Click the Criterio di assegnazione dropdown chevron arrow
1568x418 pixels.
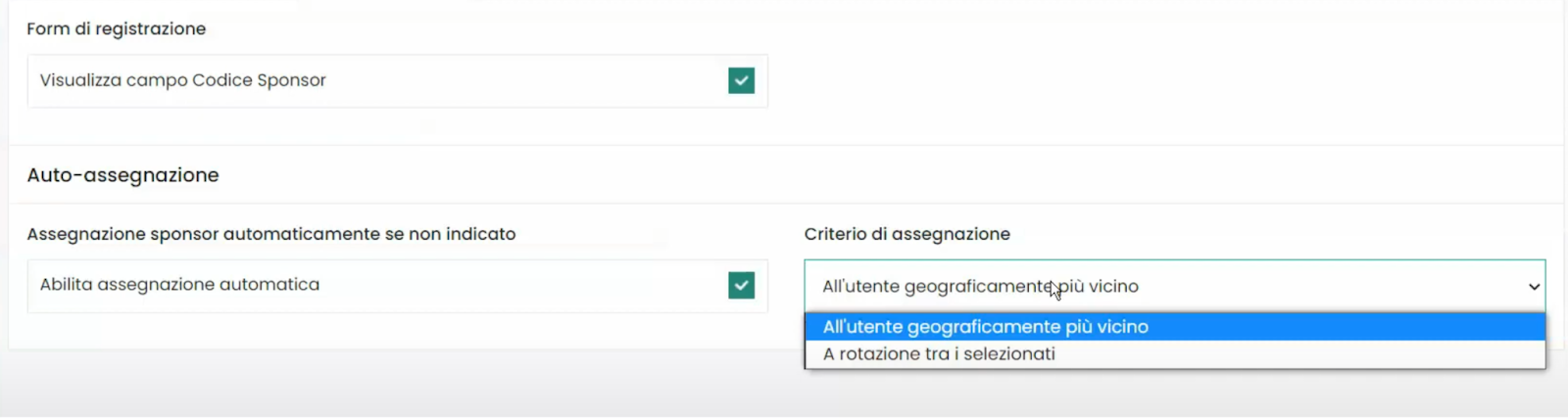click(x=1534, y=287)
